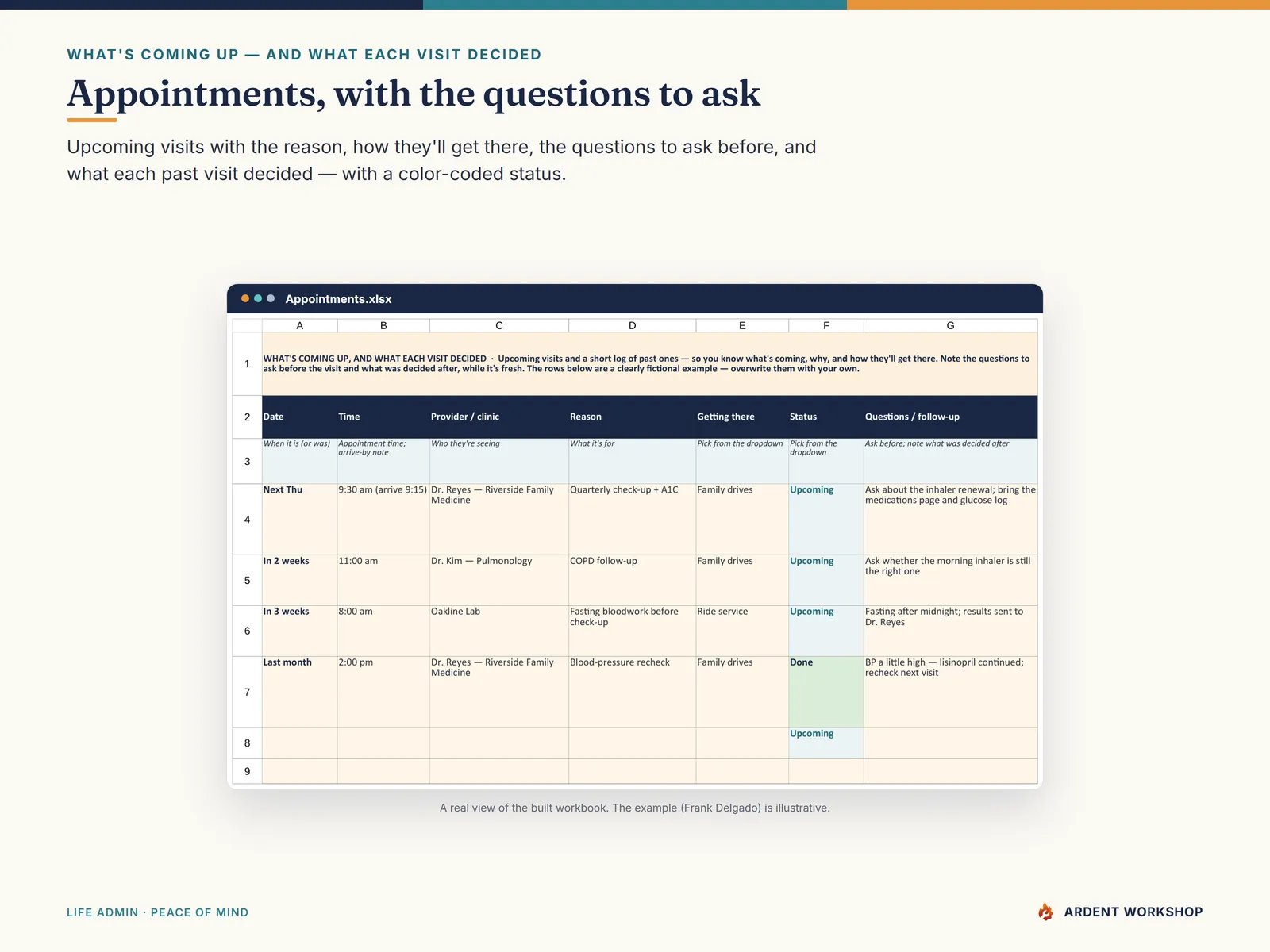Click the Questions / follow-up header cell
1270x952 pixels.
click(950, 416)
